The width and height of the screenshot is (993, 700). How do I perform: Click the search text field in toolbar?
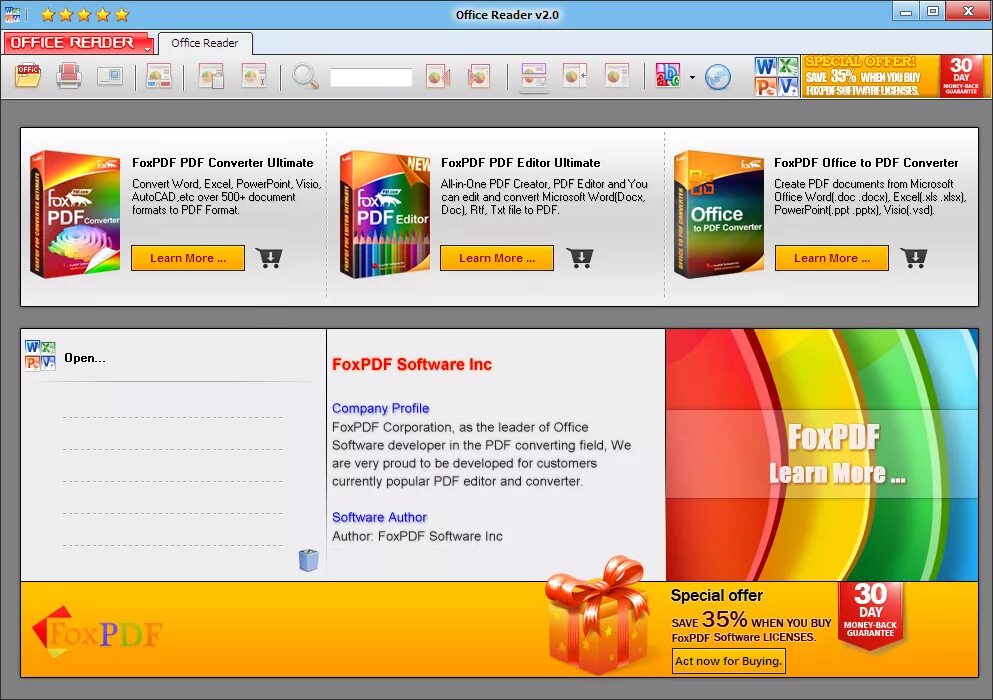[x=371, y=77]
